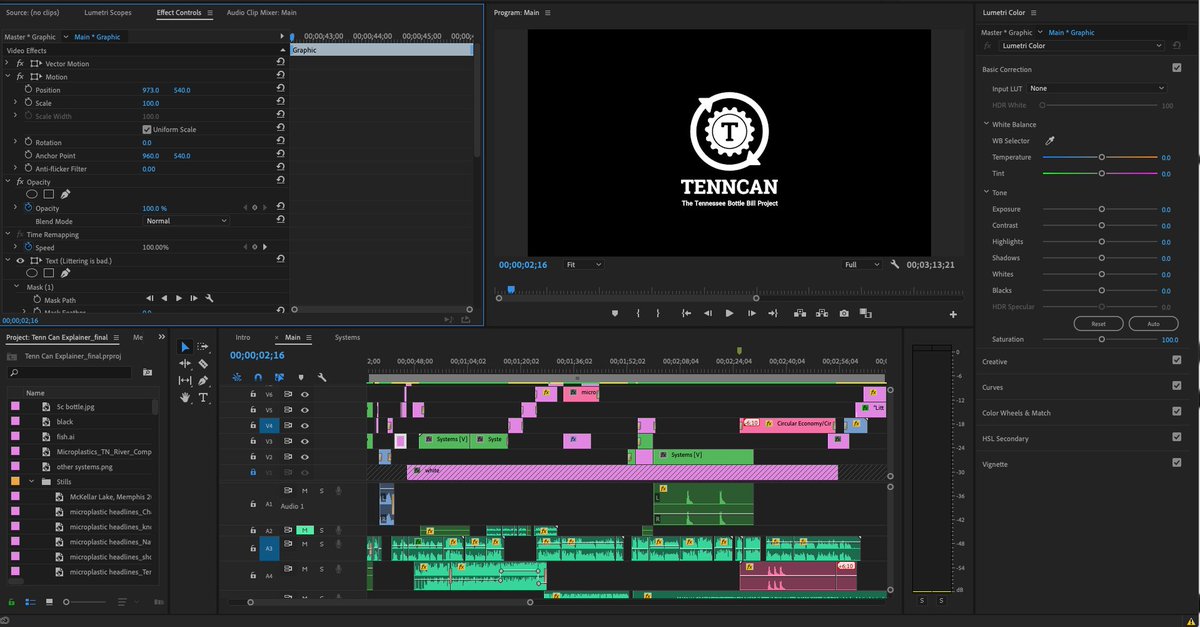Toggle timeline Snap magnet icon
Screen dimensions: 1200x627
(258, 378)
